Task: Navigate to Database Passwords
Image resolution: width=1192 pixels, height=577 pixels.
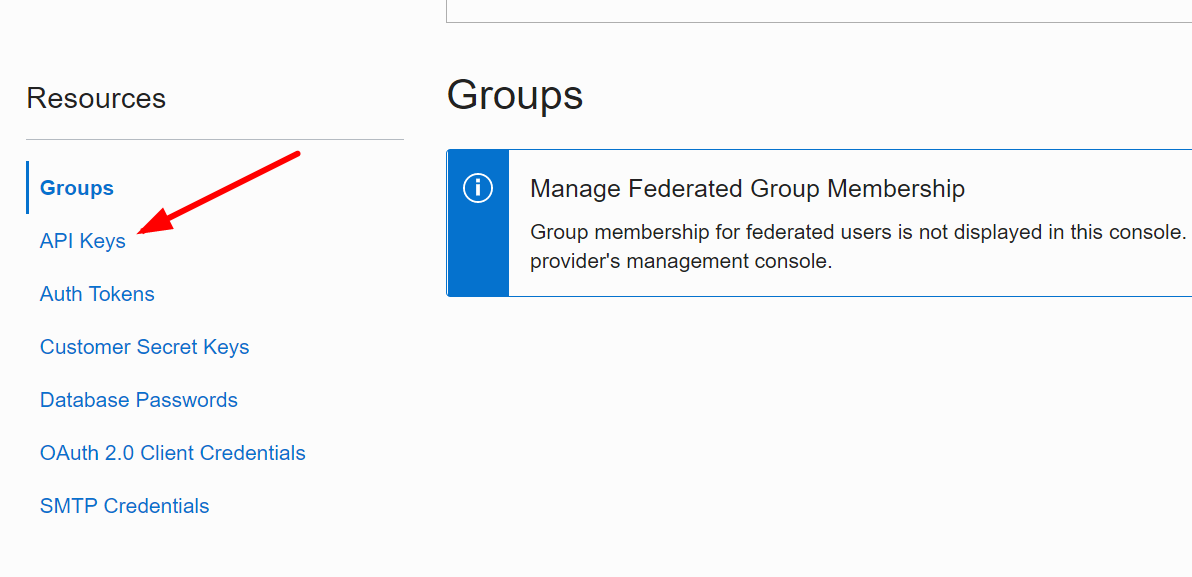Action: [x=139, y=400]
